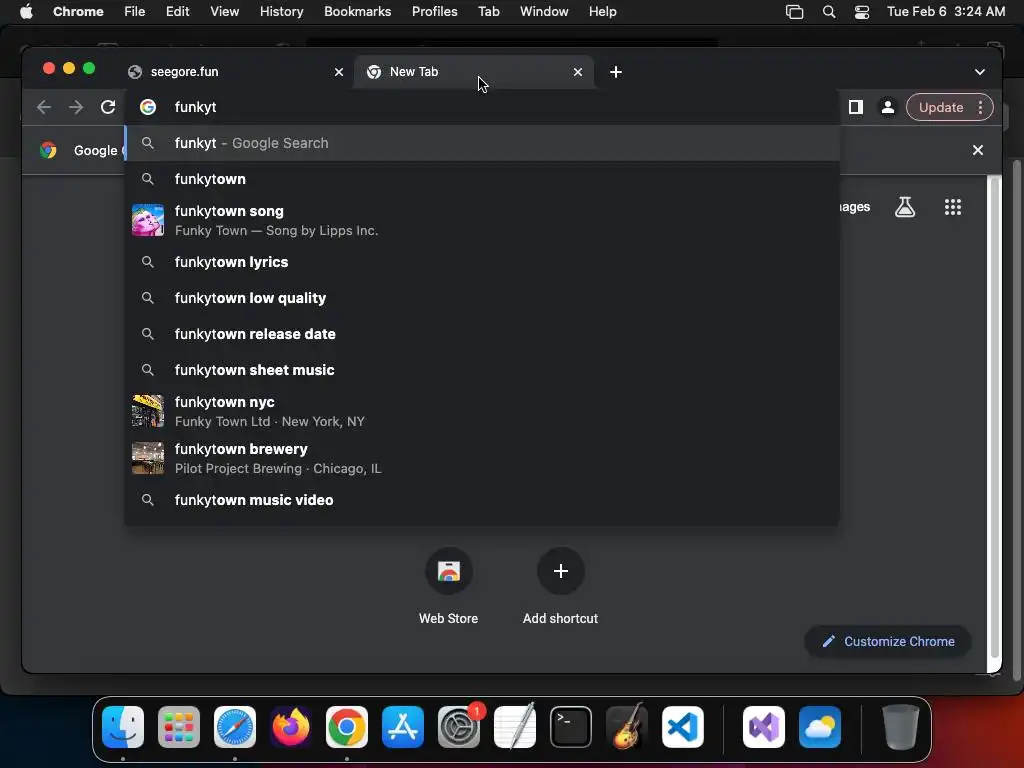Open Launchpad from the dock
Screen dimensions: 1024x768
click(179, 727)
